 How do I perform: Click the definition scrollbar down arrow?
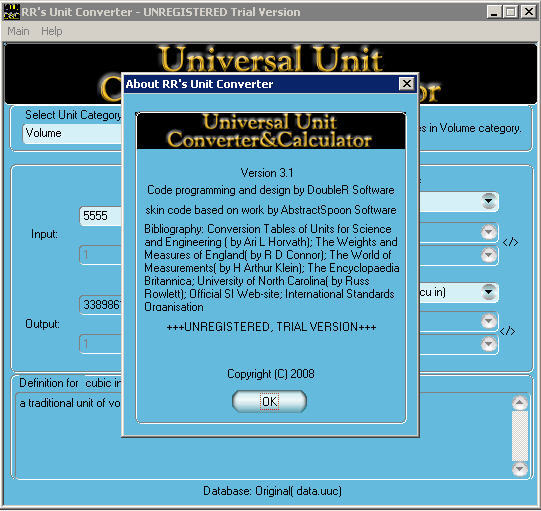pos(520,469)
